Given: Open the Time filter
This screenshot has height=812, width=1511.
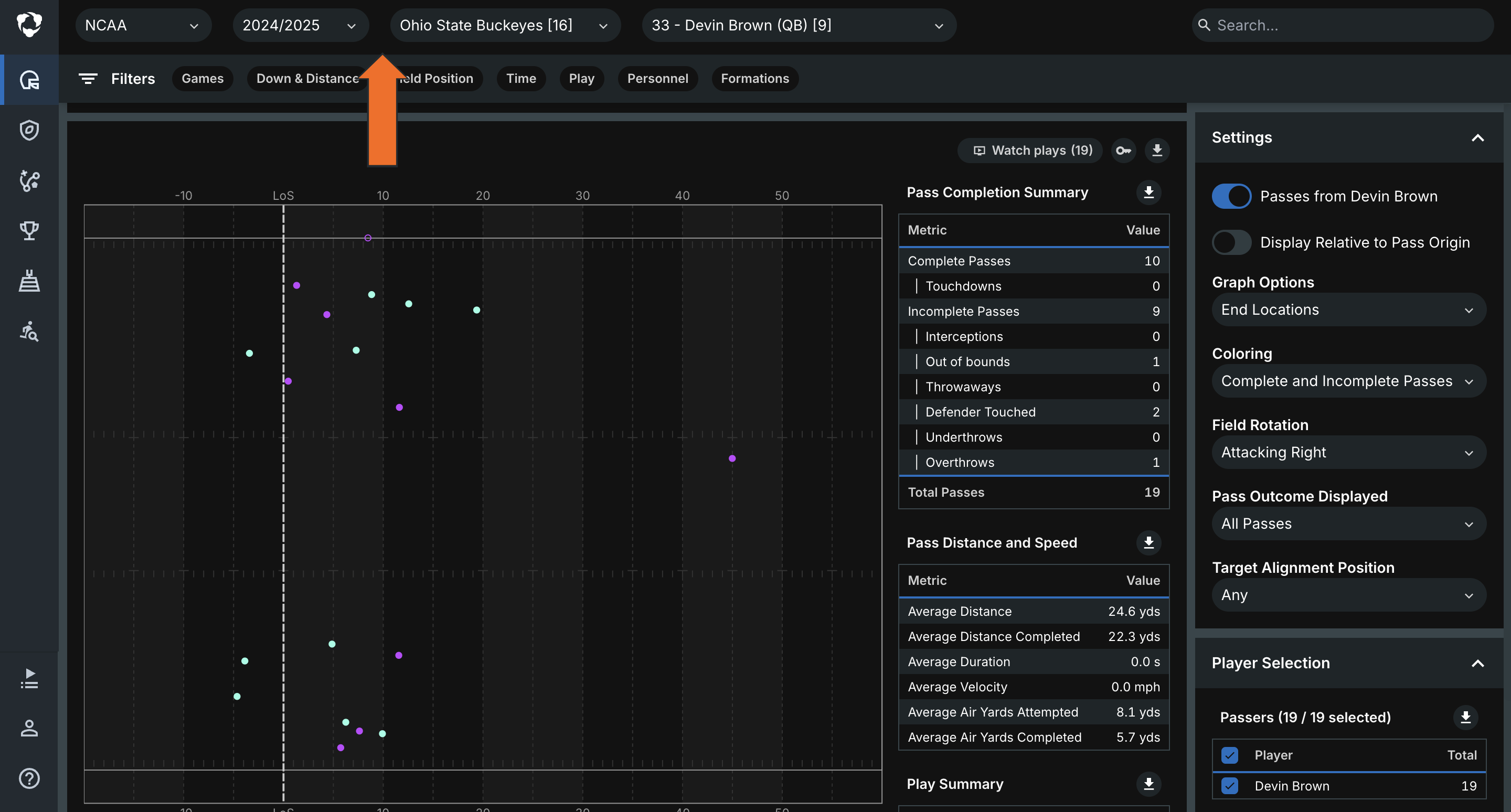Looking at the screenshot, I should tap(521, 79).
